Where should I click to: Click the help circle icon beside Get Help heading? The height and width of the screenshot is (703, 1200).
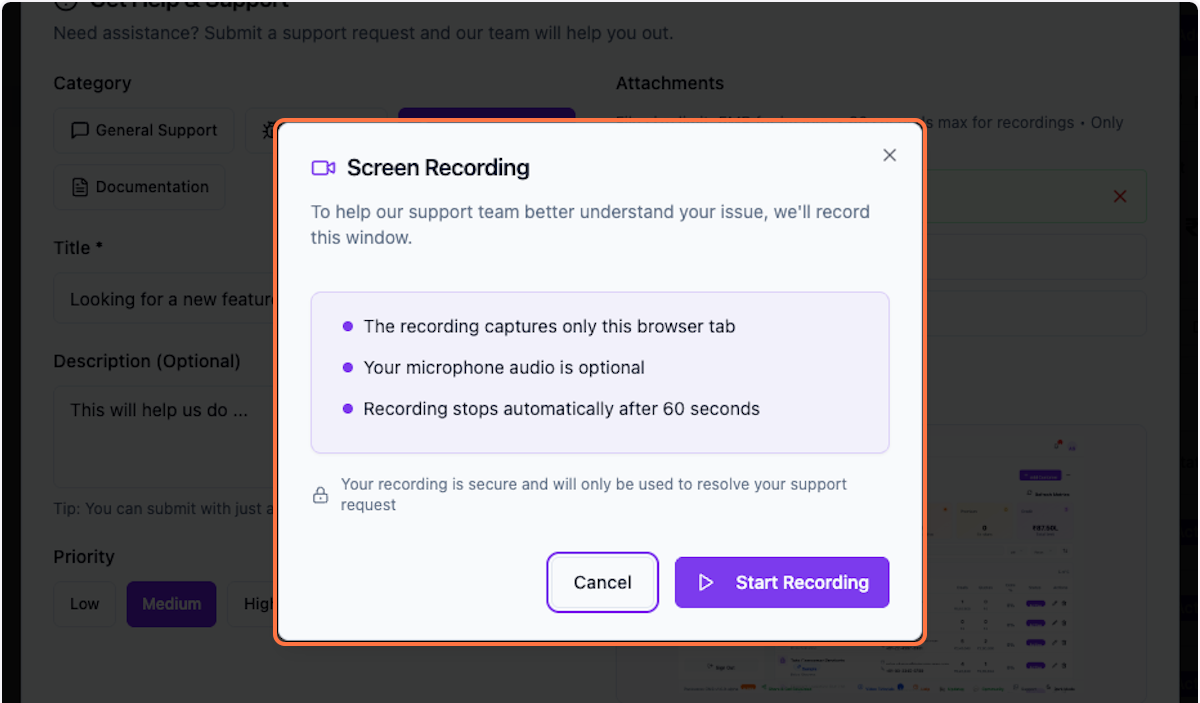pos(63,6)
